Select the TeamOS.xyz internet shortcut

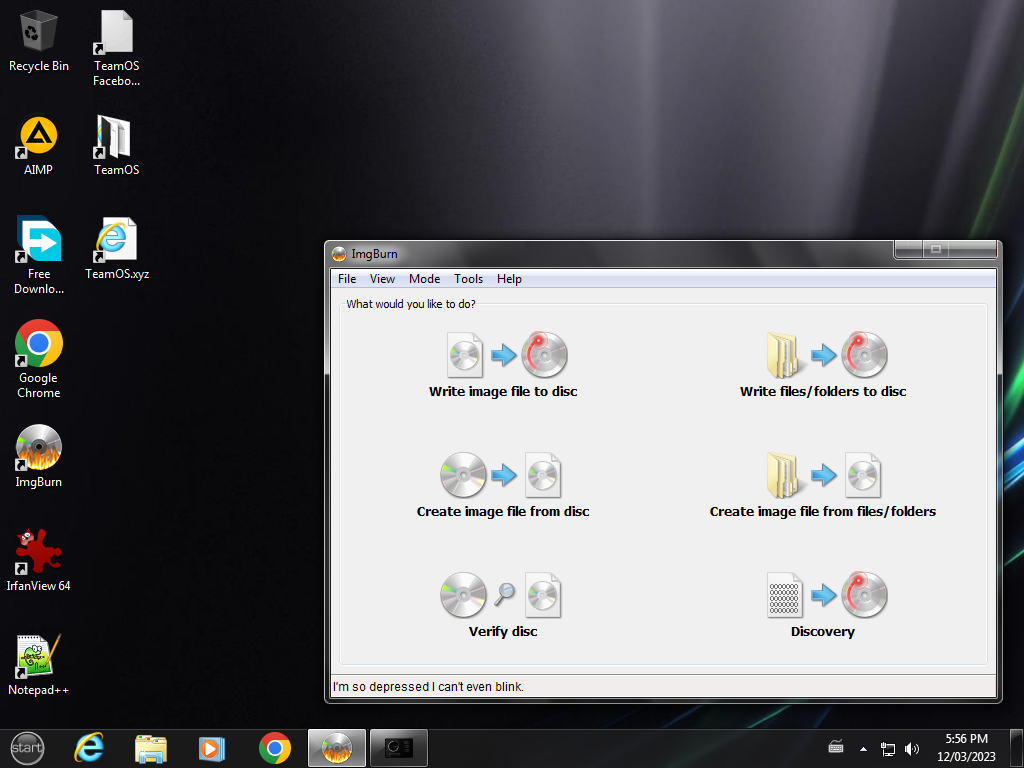coord(116,249)
